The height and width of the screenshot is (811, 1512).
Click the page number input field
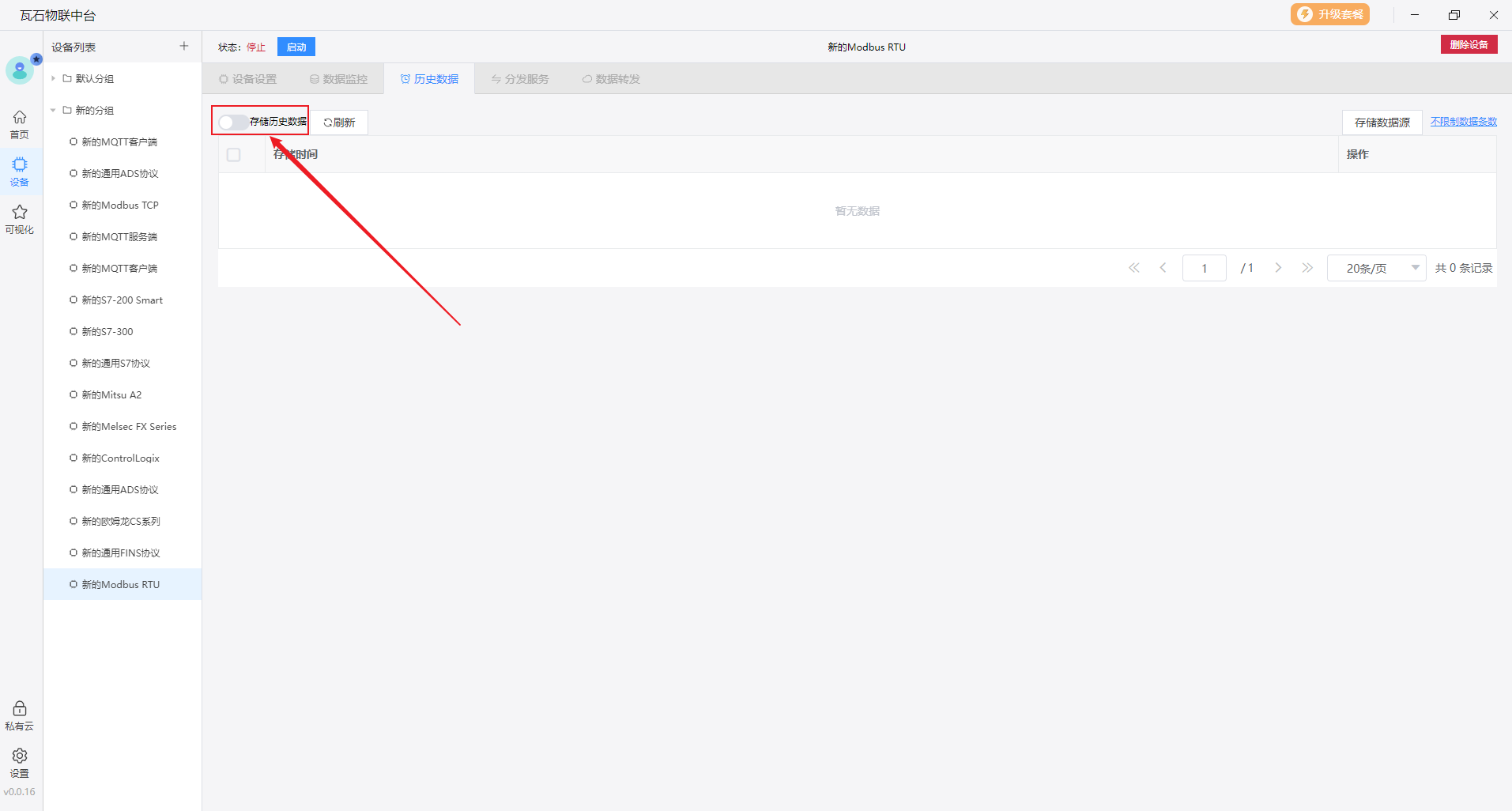1204,268
